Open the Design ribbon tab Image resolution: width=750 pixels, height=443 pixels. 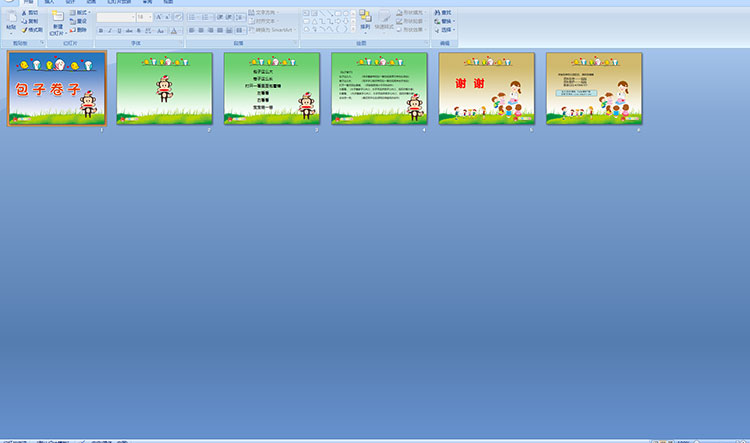pos(70,3)
